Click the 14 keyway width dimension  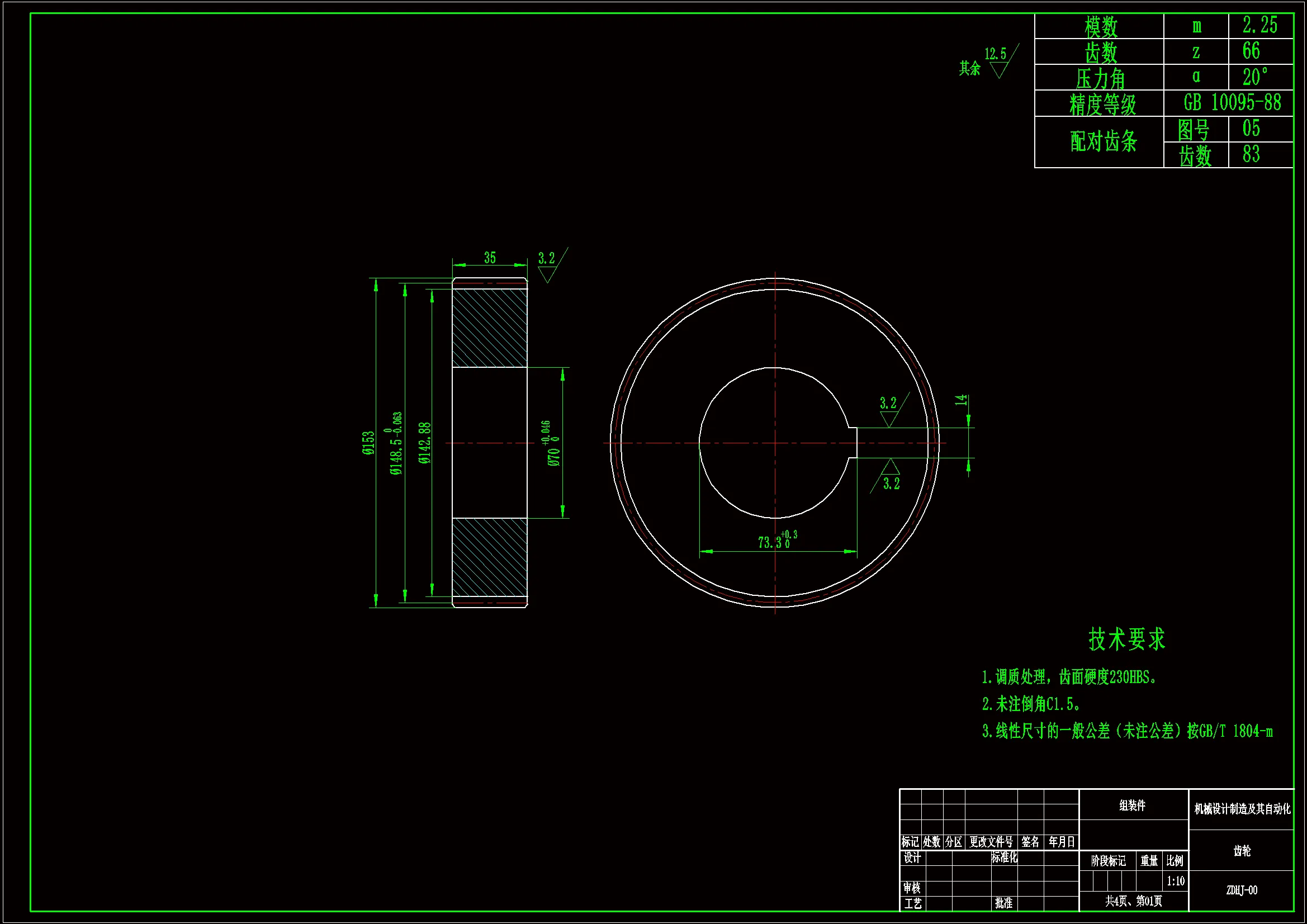click(961, 400)
